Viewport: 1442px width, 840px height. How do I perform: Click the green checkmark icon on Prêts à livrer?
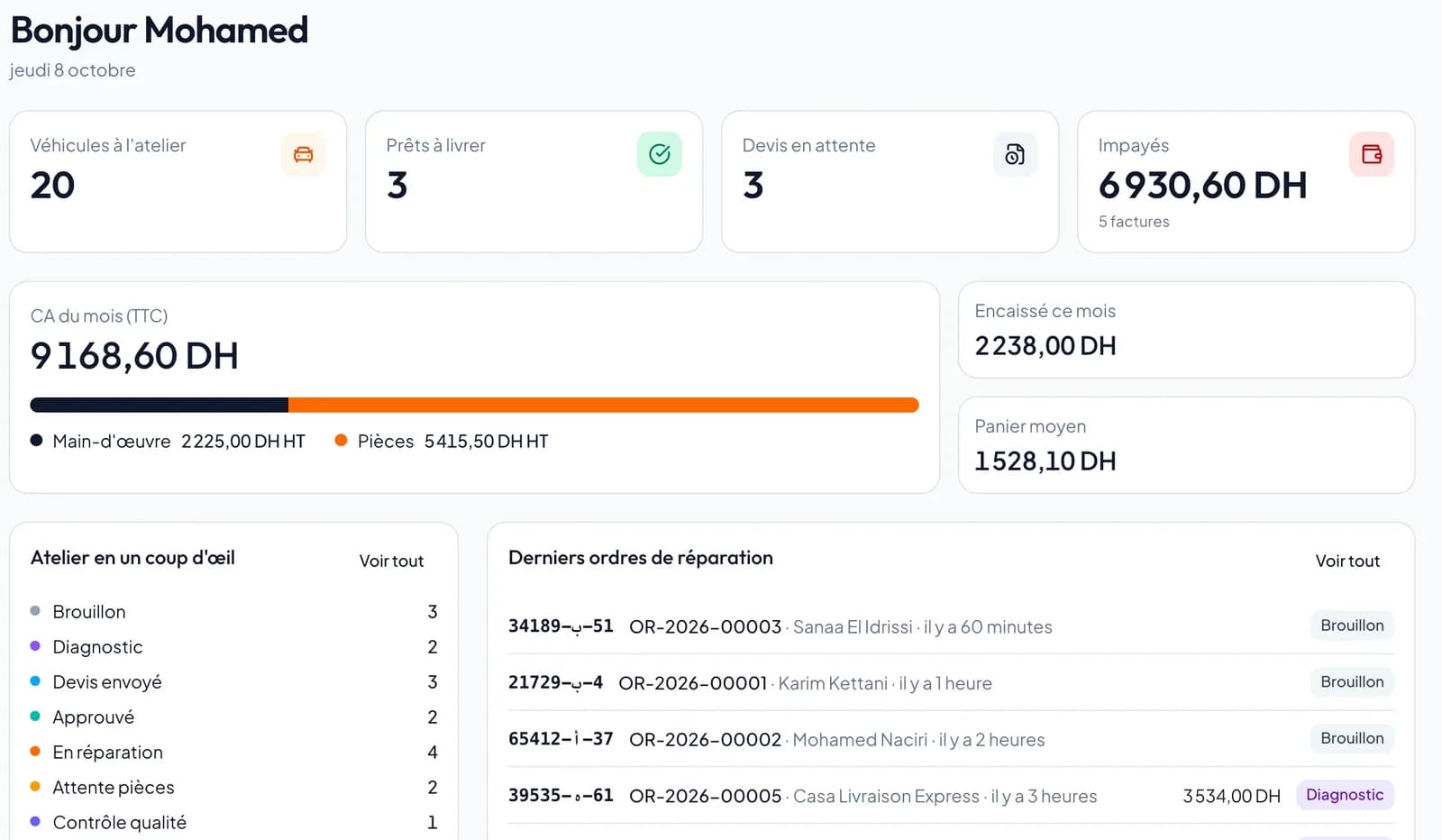pyautogui.click(x=660, y=154)
